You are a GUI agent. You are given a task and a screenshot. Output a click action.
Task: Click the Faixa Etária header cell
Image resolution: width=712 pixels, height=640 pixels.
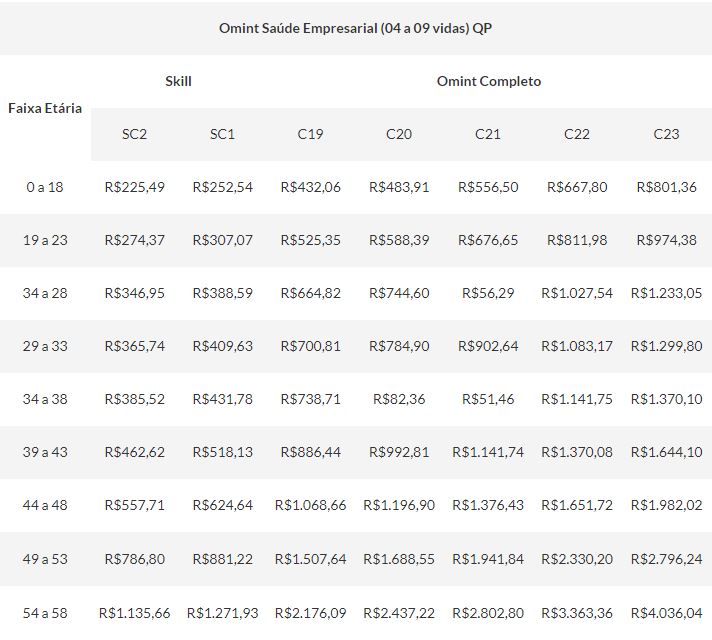click(45, 108)
